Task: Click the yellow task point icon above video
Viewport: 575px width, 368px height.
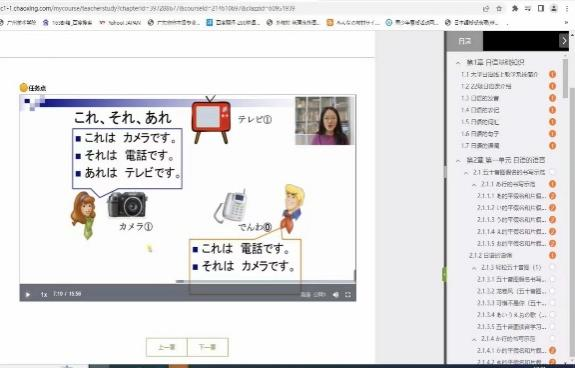Action: (23, 88)
